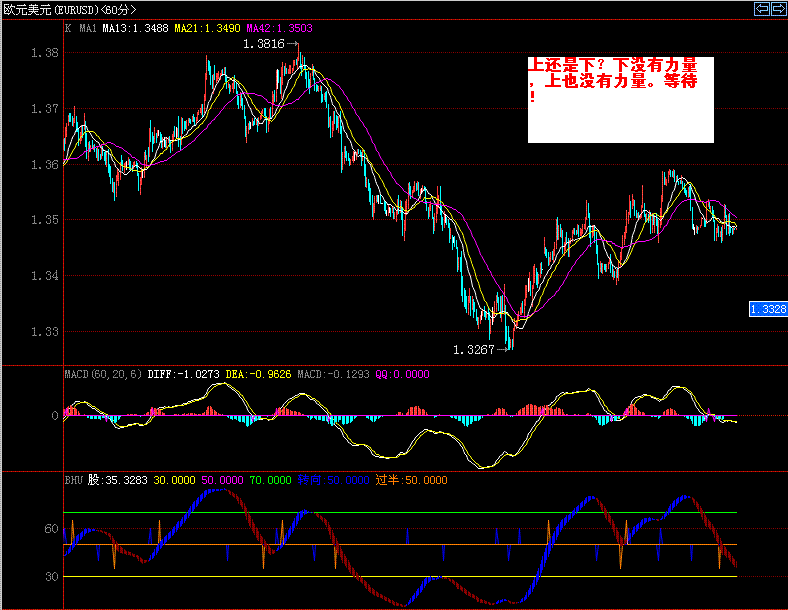
Task: Click the yellow 30.0000 level label
Action: tap(174, 480)
